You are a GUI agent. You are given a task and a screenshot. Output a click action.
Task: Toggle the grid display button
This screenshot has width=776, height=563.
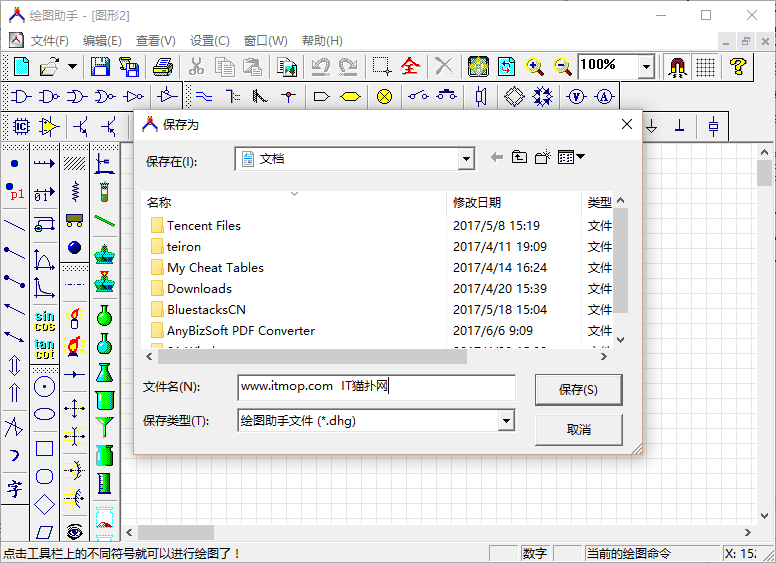[x=705, y=66]
